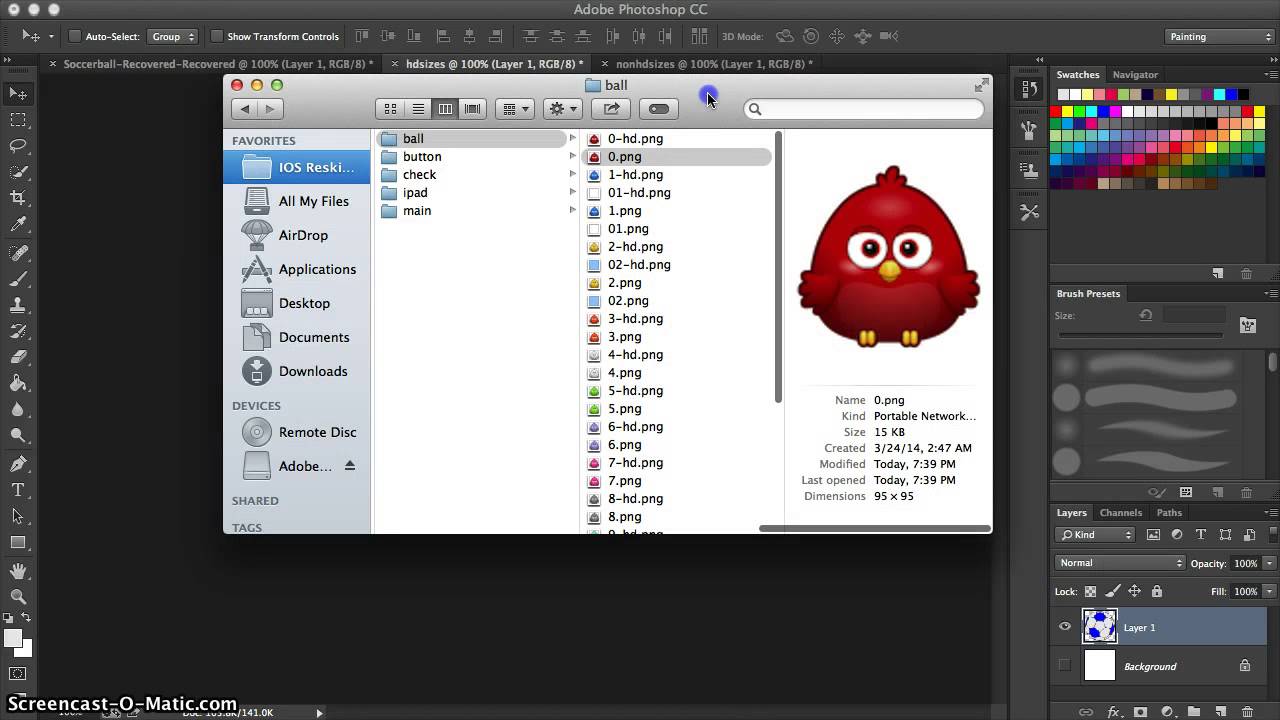Image resolution: width=1280 pixels, height=720 pixels.
Task: Toggle Lock all padlock icon
Action: pyautogui.click(x=1156, y=591)
